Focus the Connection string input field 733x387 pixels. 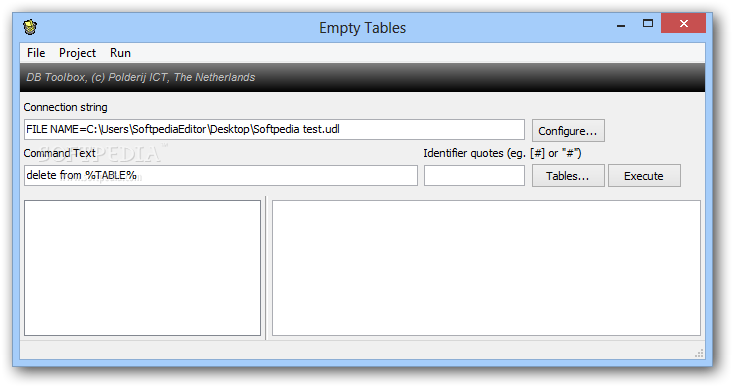274,129
